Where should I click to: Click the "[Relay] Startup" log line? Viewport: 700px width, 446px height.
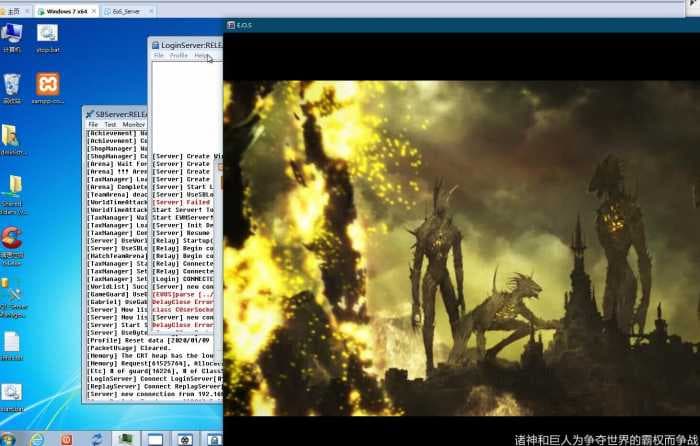(183, 241)
